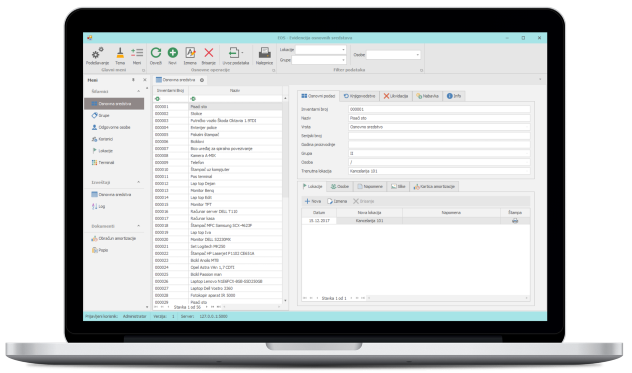Click the Izmena edit icon
This screenshot has height=373, width=632.
coord(190,52)
